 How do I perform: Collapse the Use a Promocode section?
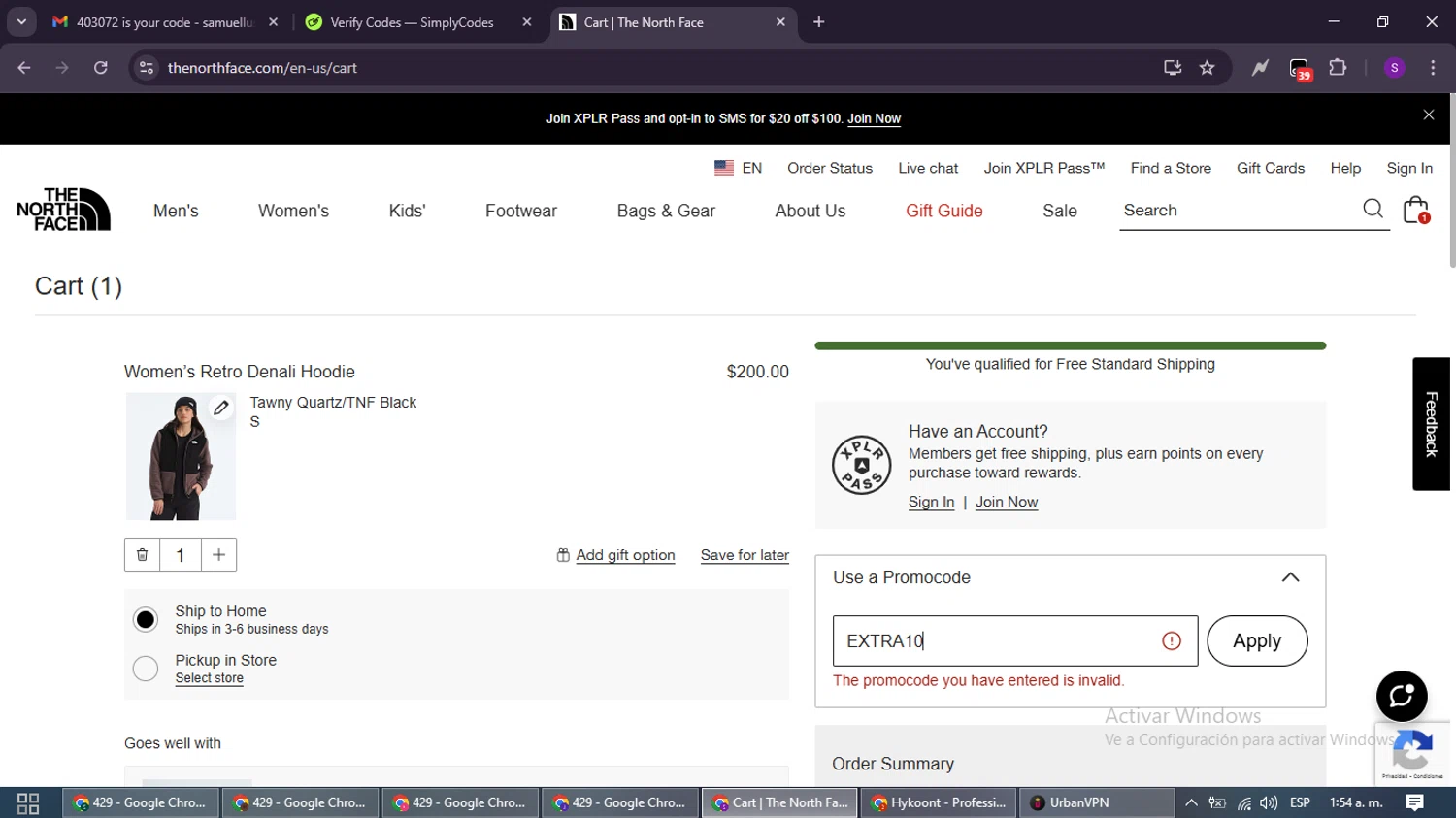click(1290, 577)
